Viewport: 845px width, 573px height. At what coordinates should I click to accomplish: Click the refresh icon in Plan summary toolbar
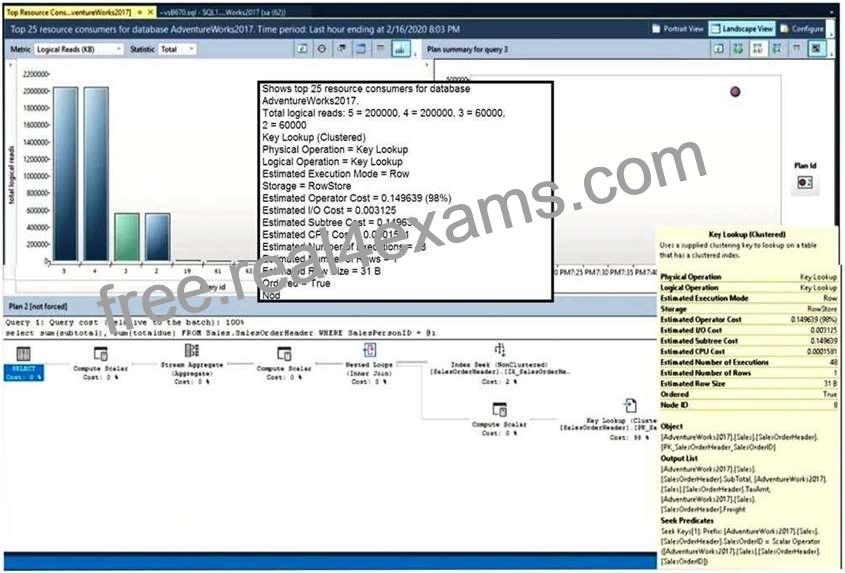(719, 49)
